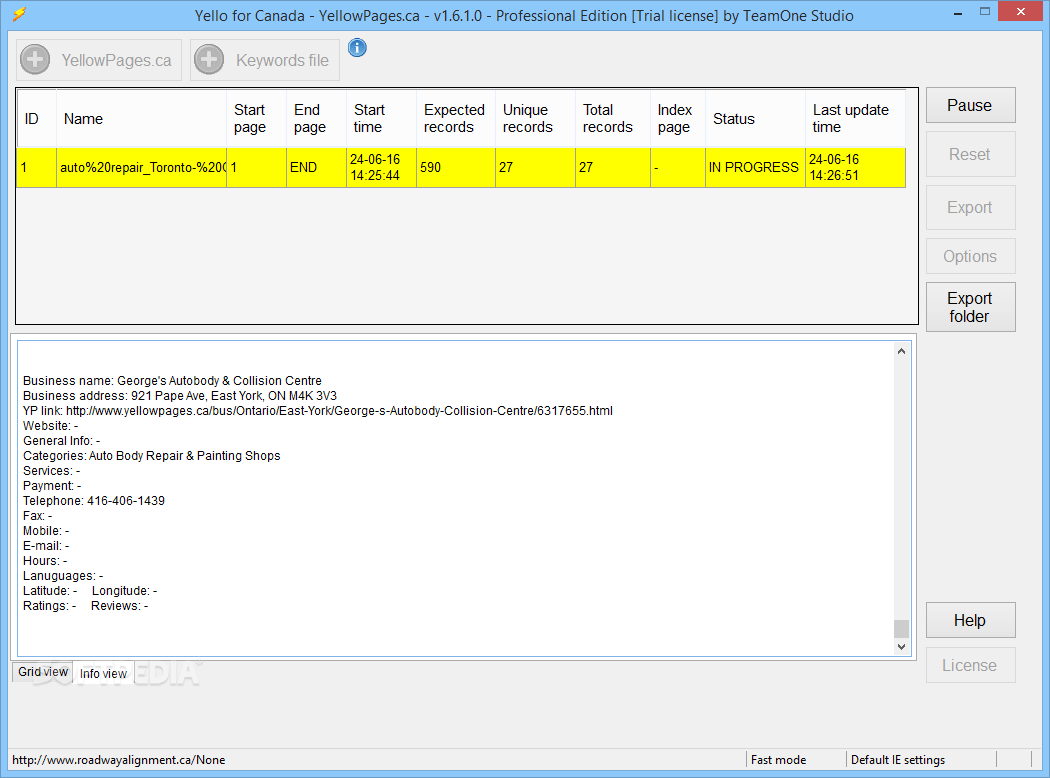This screenshot has height=778, width=1050.
Task: Click the License button
Action: (970, 666)
